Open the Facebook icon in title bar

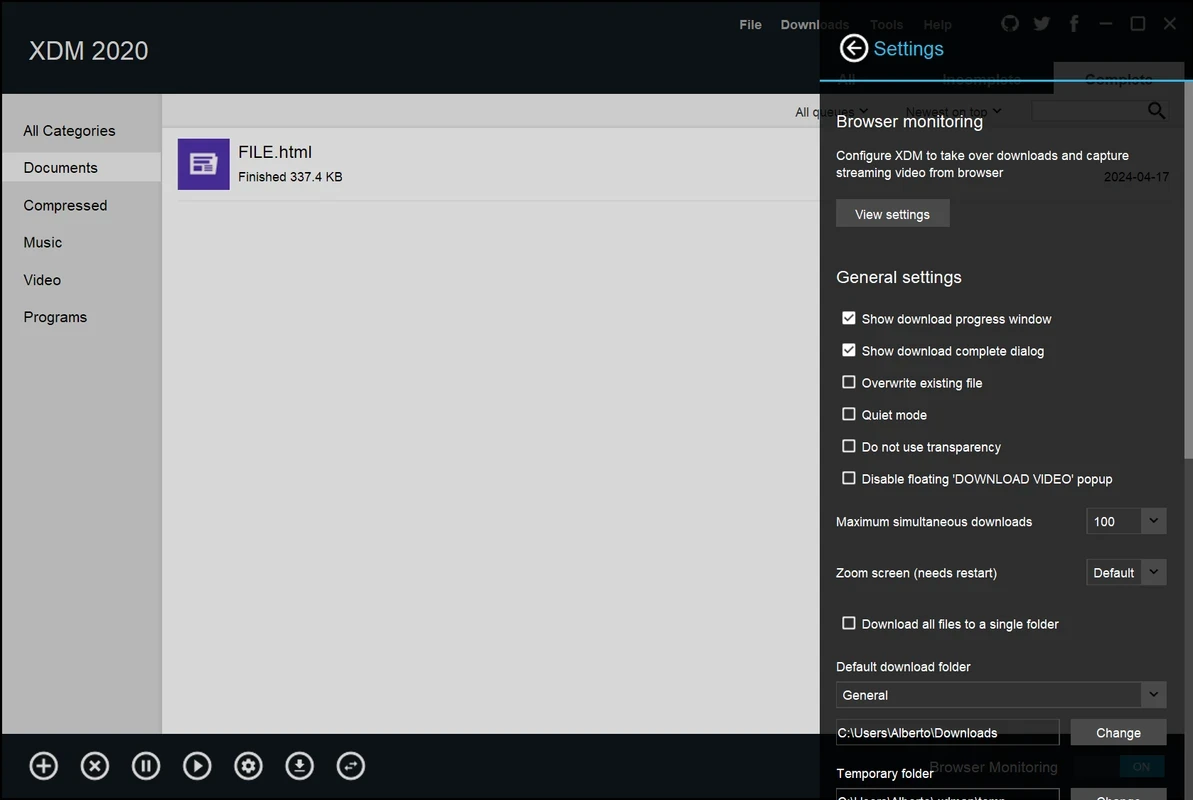[x=1074, y=24]
